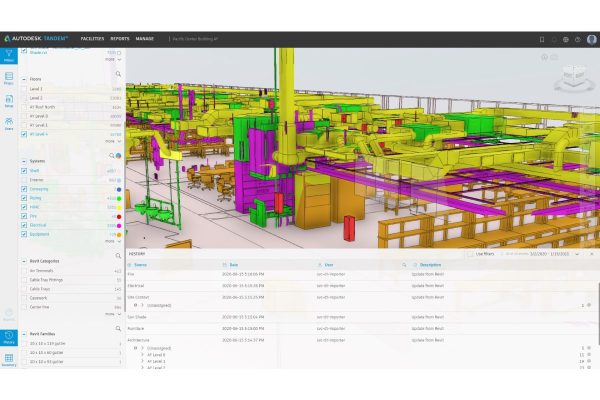
Task: Click the Users icon in sidebar
Action: 9,124
